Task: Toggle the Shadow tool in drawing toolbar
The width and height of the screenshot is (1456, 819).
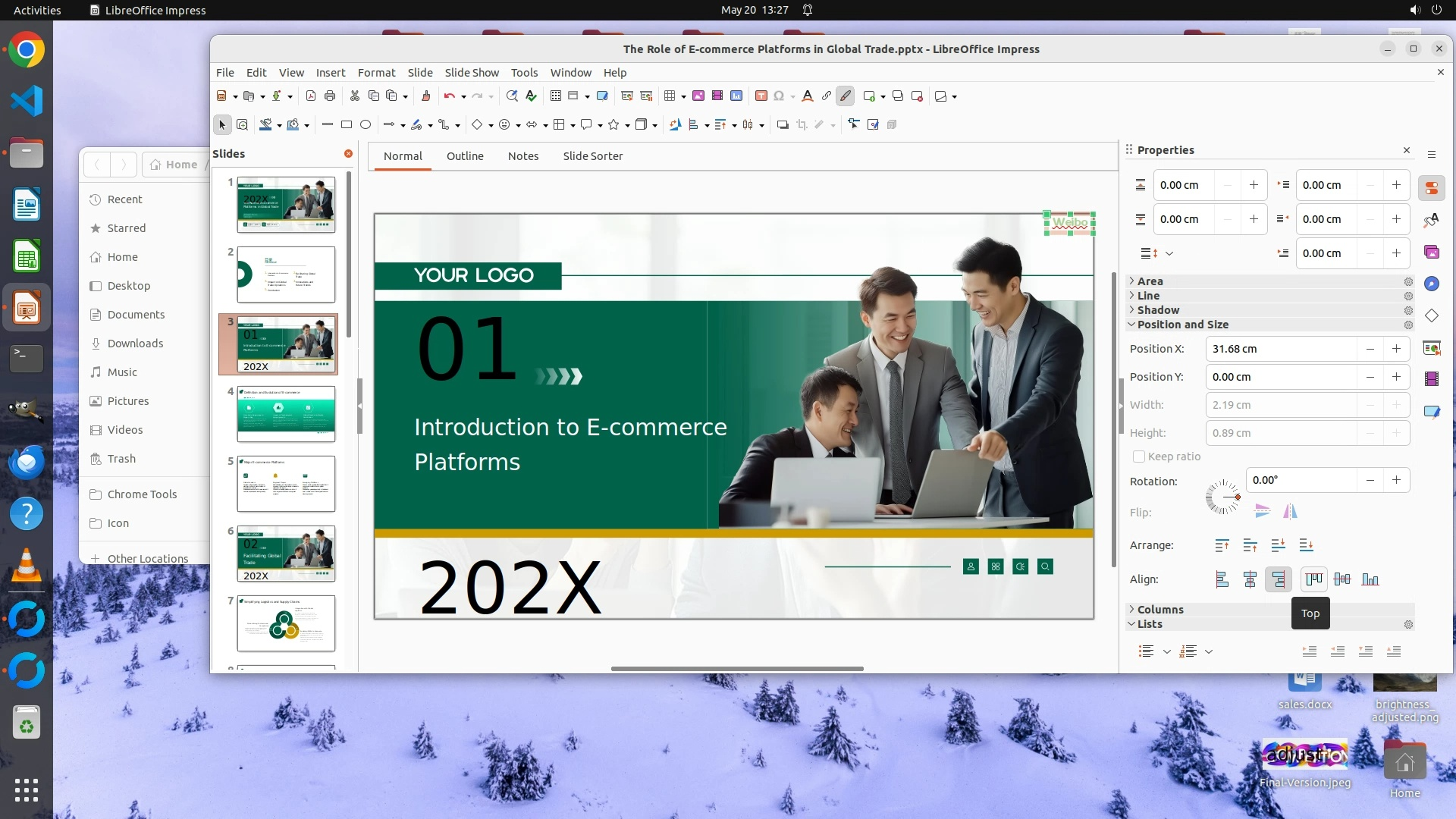Action: 783,124
